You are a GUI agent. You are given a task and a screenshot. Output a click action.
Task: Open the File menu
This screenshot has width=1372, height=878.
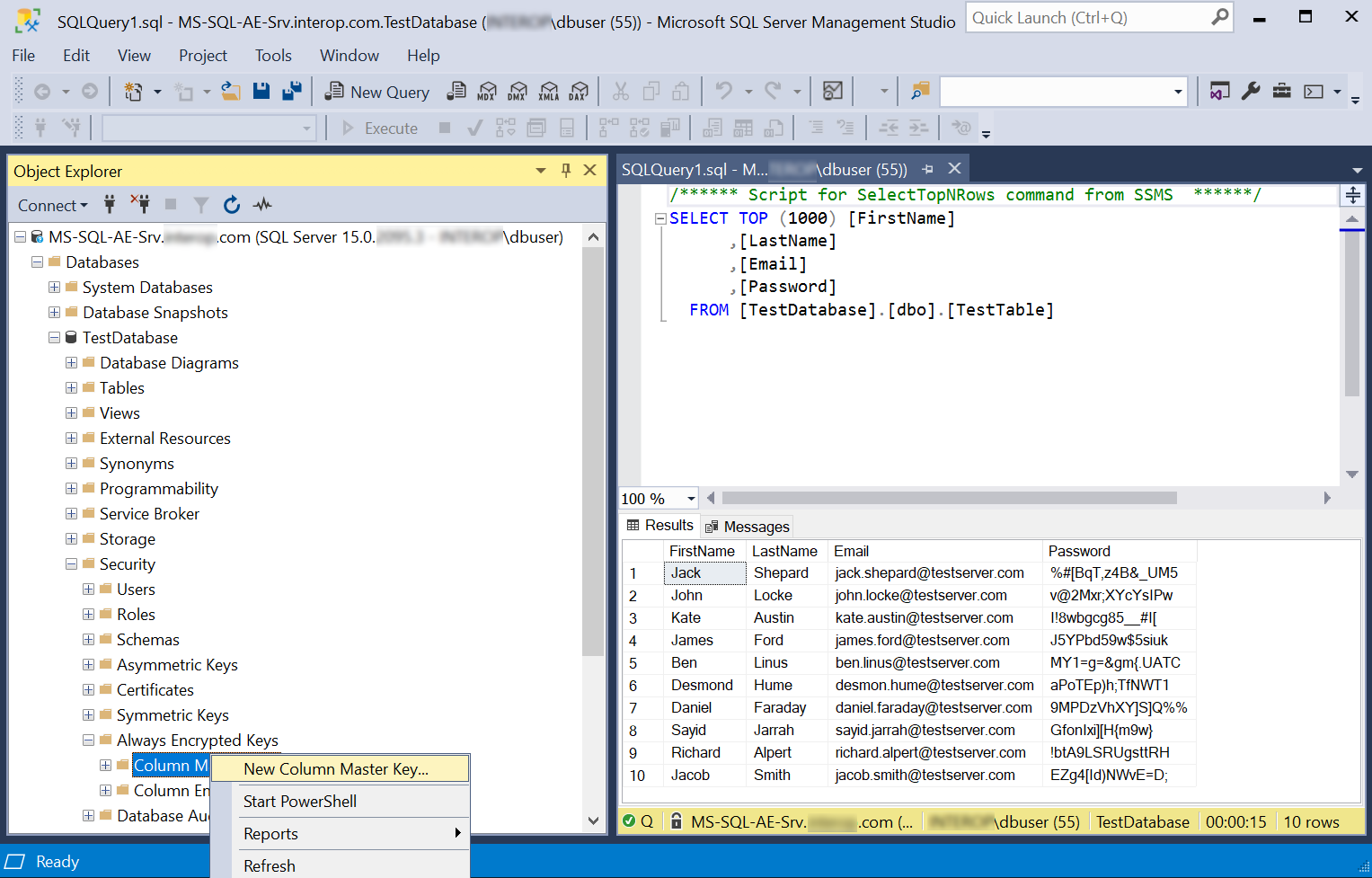pyautogui.click(x=23, y=56)
